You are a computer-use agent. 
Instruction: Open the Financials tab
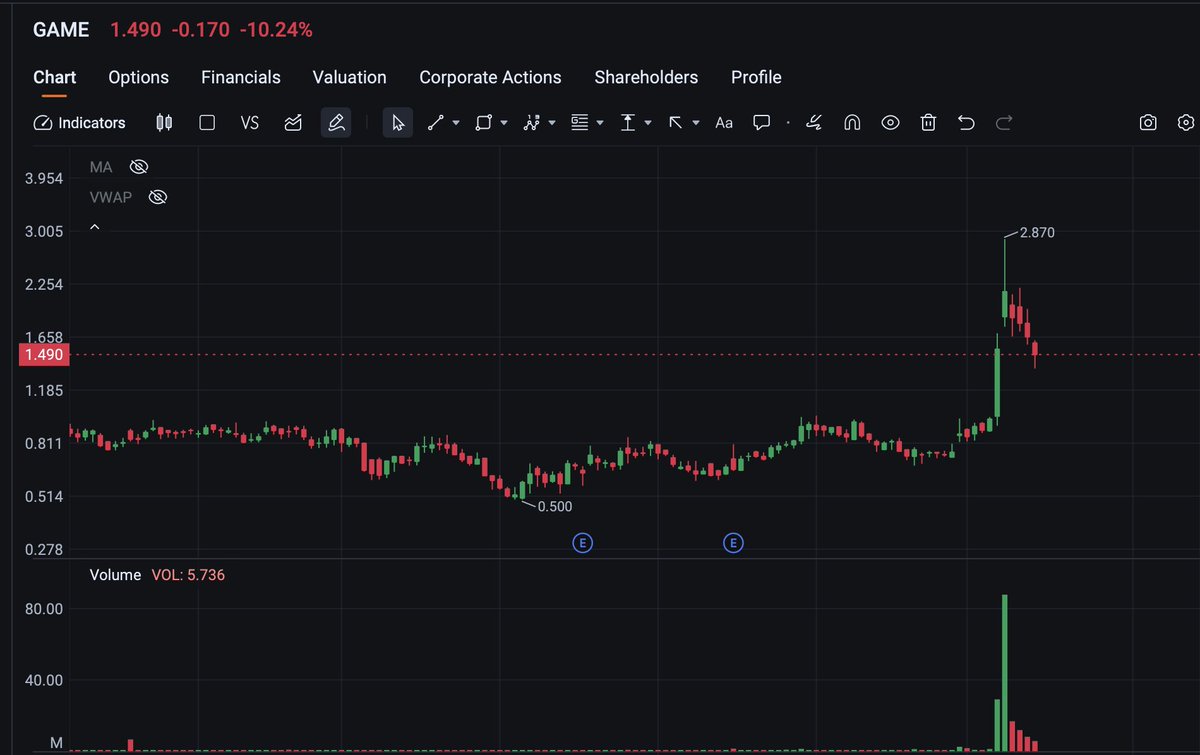[x=240, y=77]
